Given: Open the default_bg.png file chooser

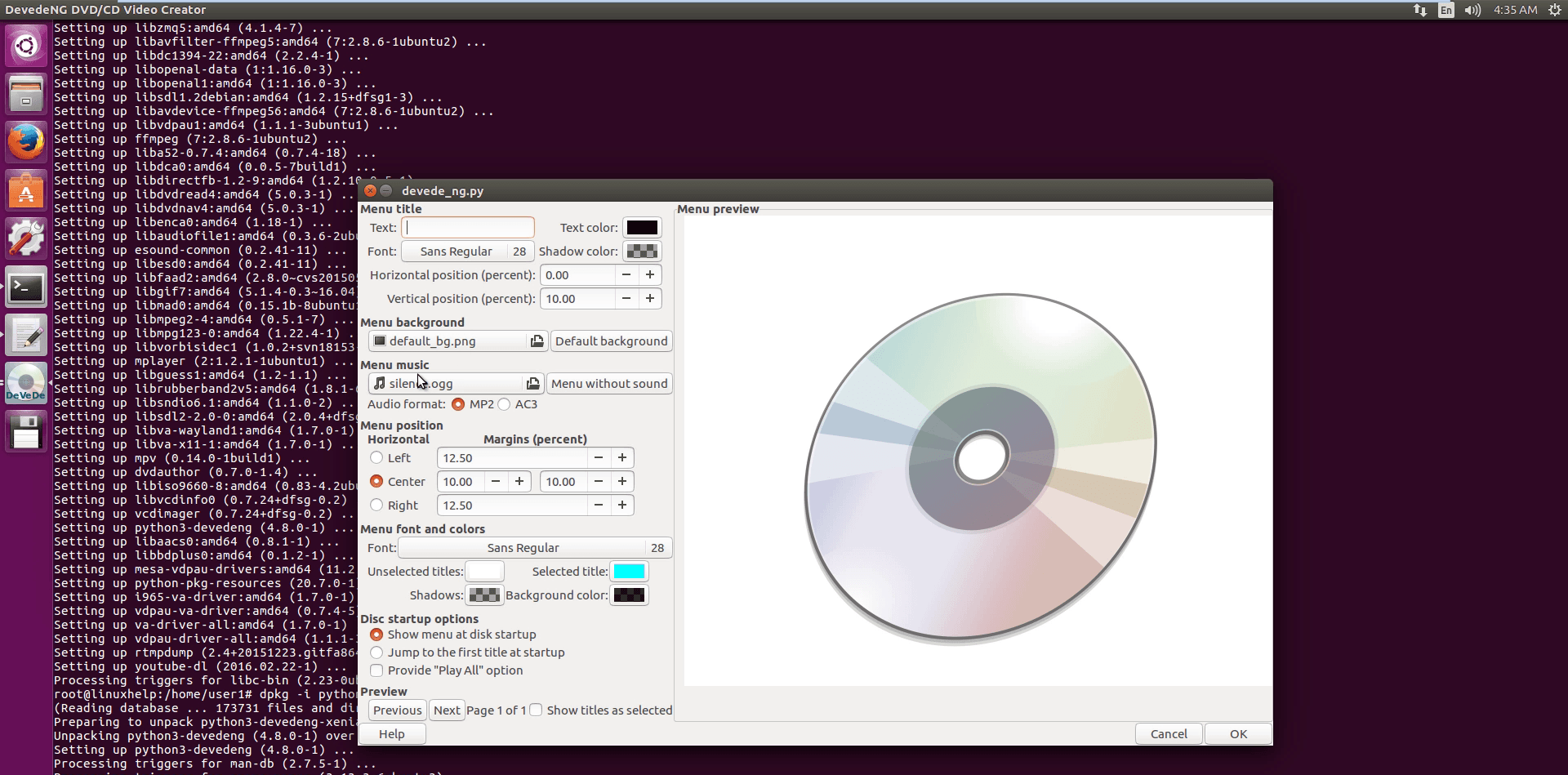Looking at the screenshot, I should pos(457,341).
